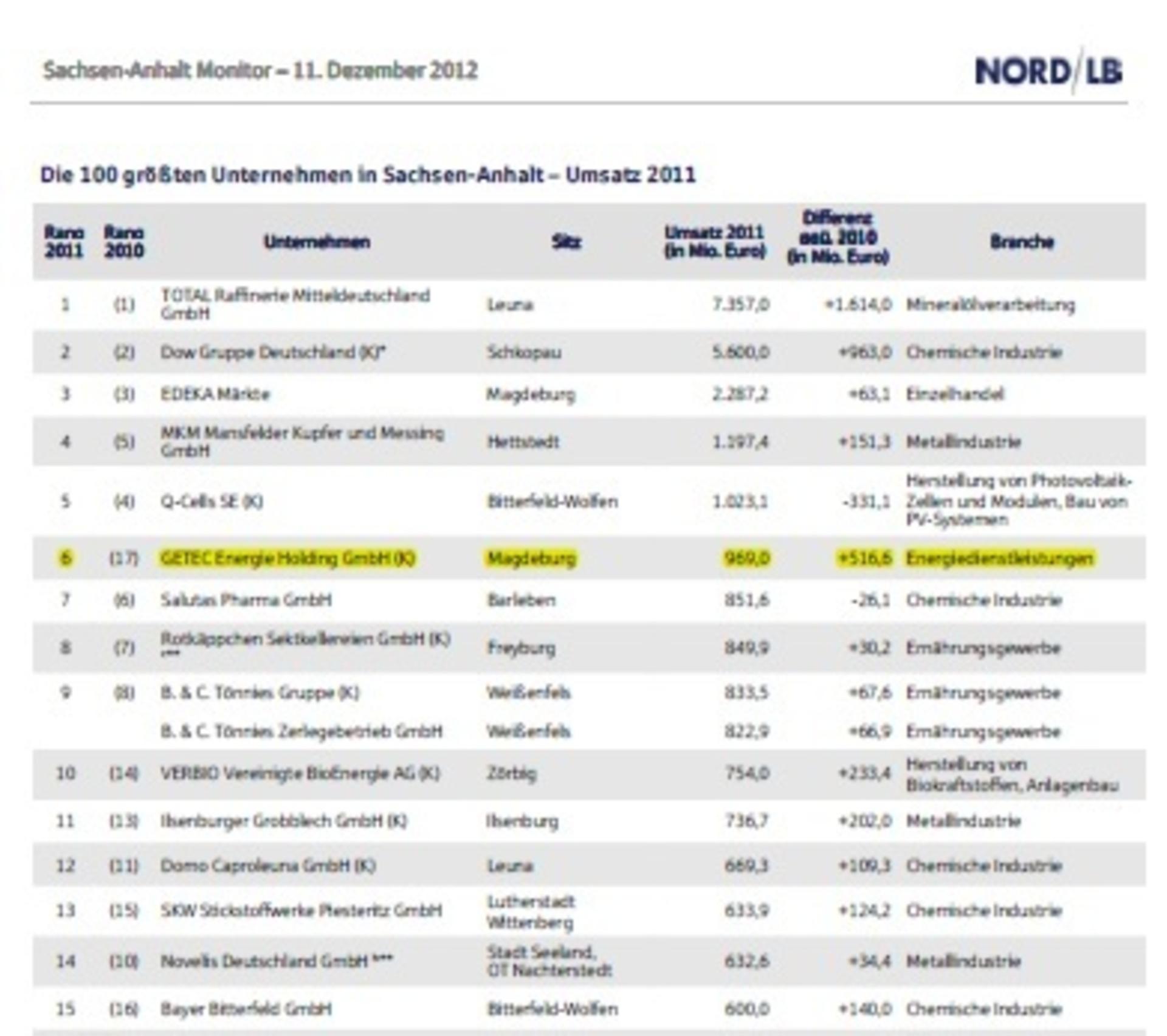Click the 'Hettstedt' location cell
1167x1036 pixels.
coord(523,441)
